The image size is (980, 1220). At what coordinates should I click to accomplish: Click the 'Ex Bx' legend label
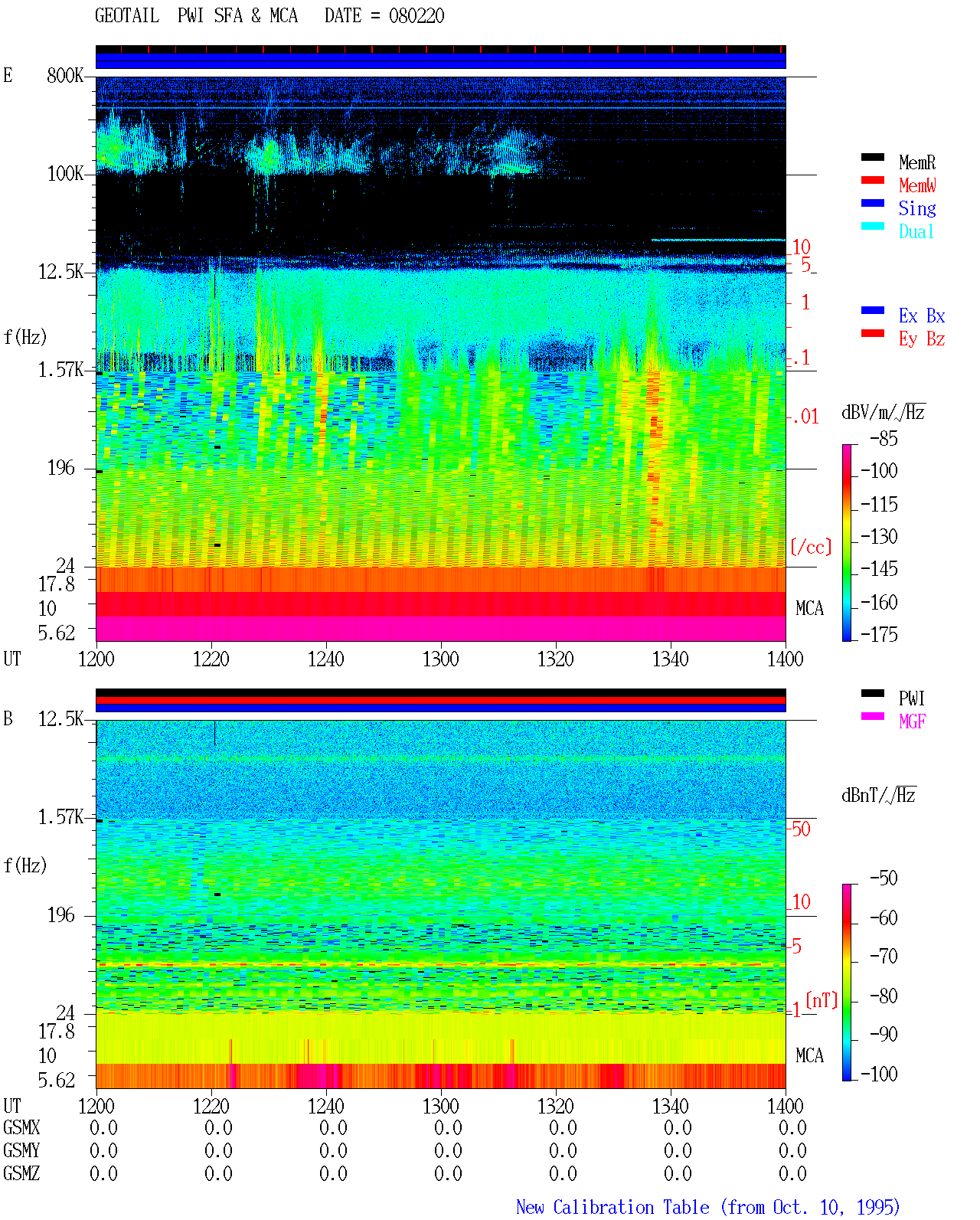pos(922,316)
